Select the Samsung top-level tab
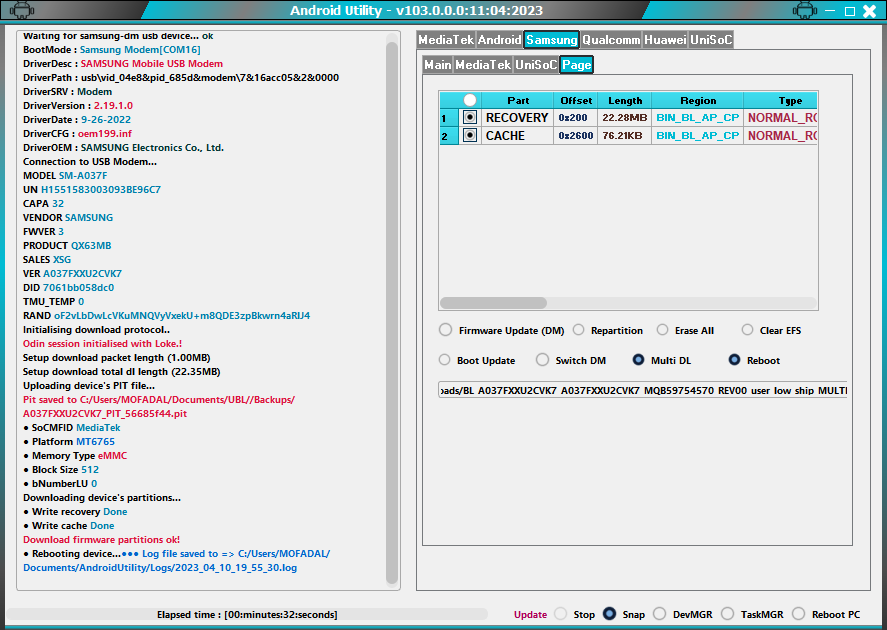 click(x=552, y=40)
